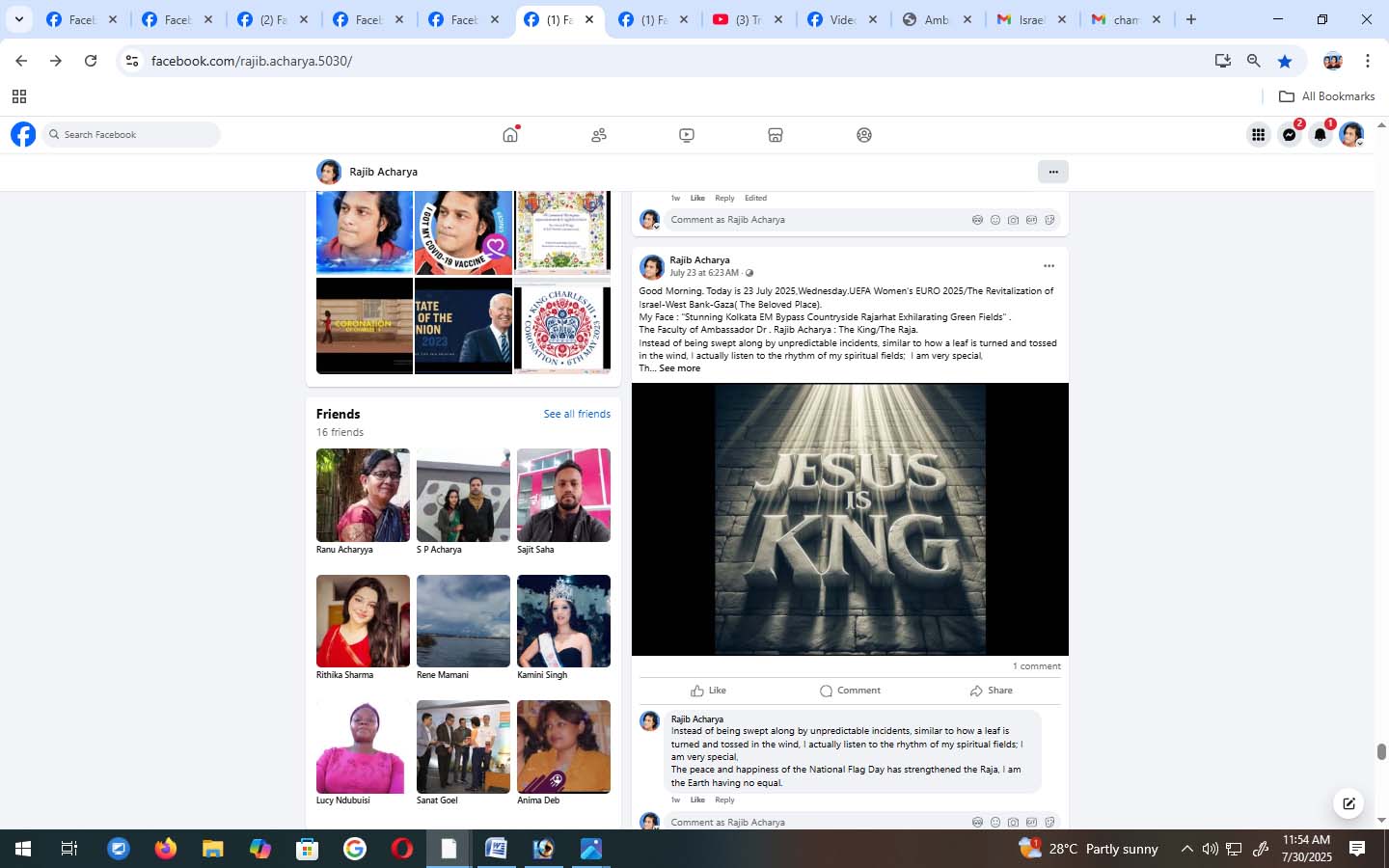Switch to the Israel Gmail tab
1389x868 pixels.
click(x=1032, y=19)
